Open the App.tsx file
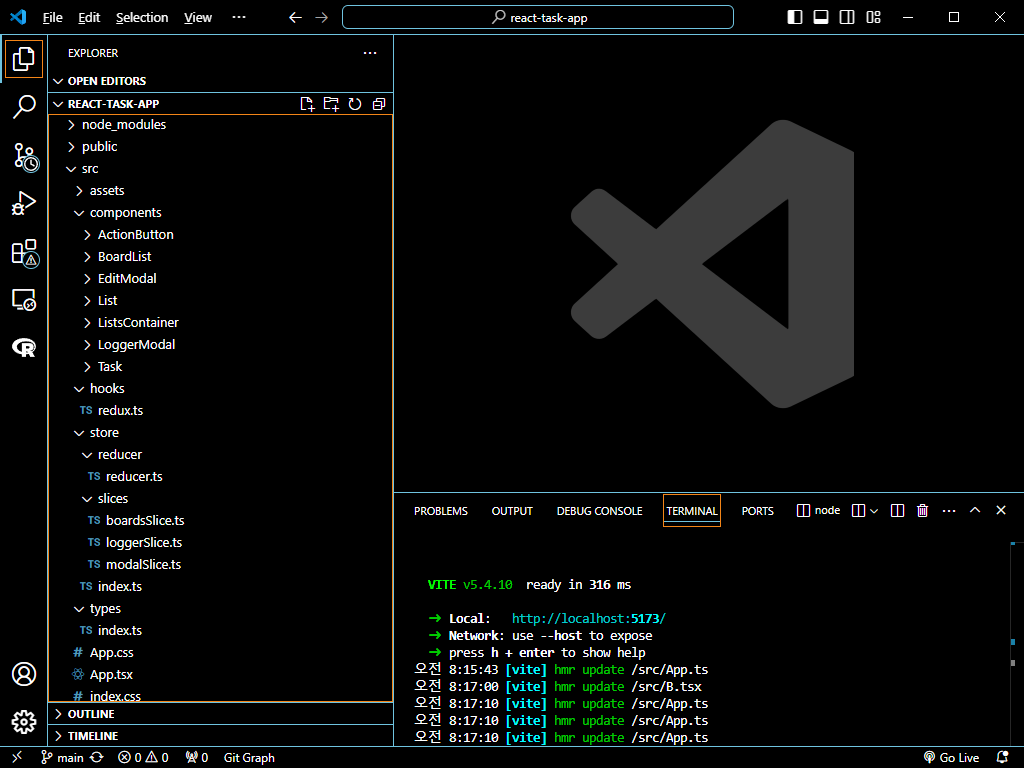This screenshot has height=768, width=1024. click(x=221, y=675)
